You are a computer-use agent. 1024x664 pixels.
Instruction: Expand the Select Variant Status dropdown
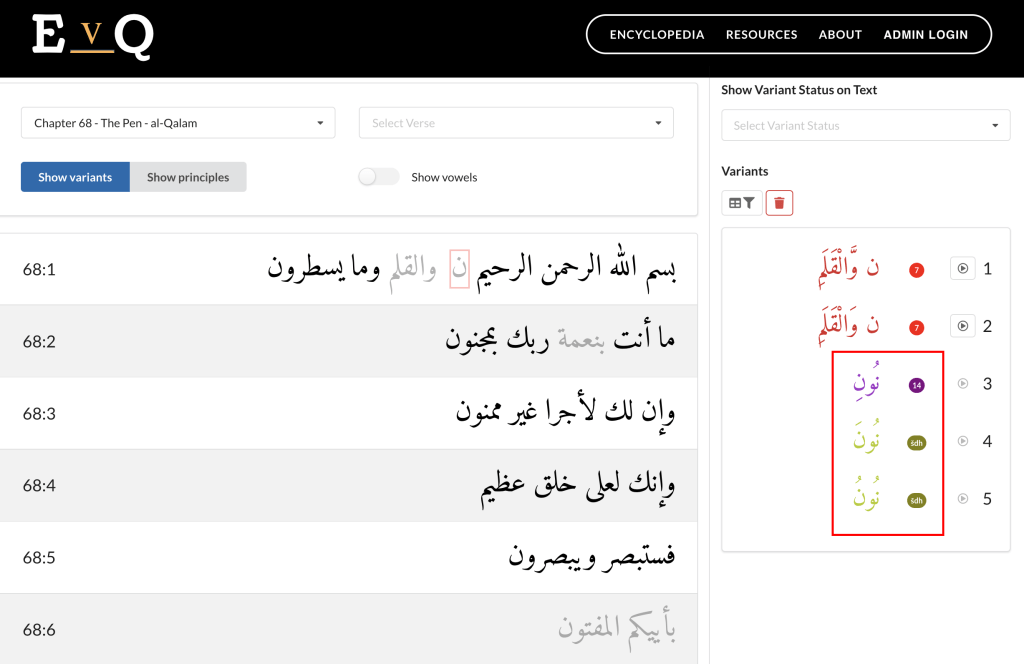point(865,126)
